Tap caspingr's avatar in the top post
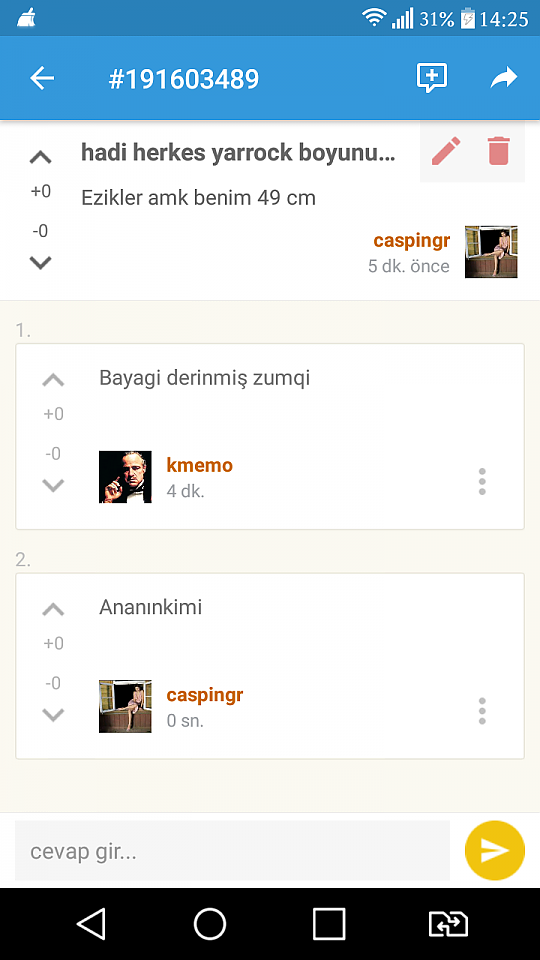The width and height of the screenshot is (540, 960). [491, 252]
